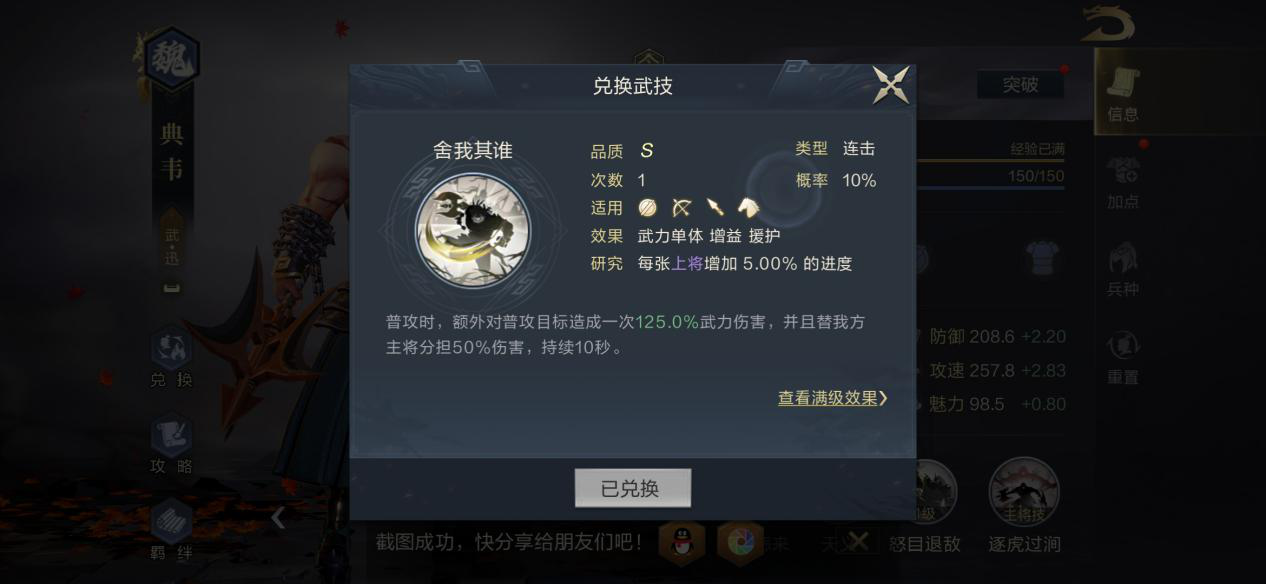
Task: Open the 羁绊 bonds icon
Action: (x=171, y=528)
